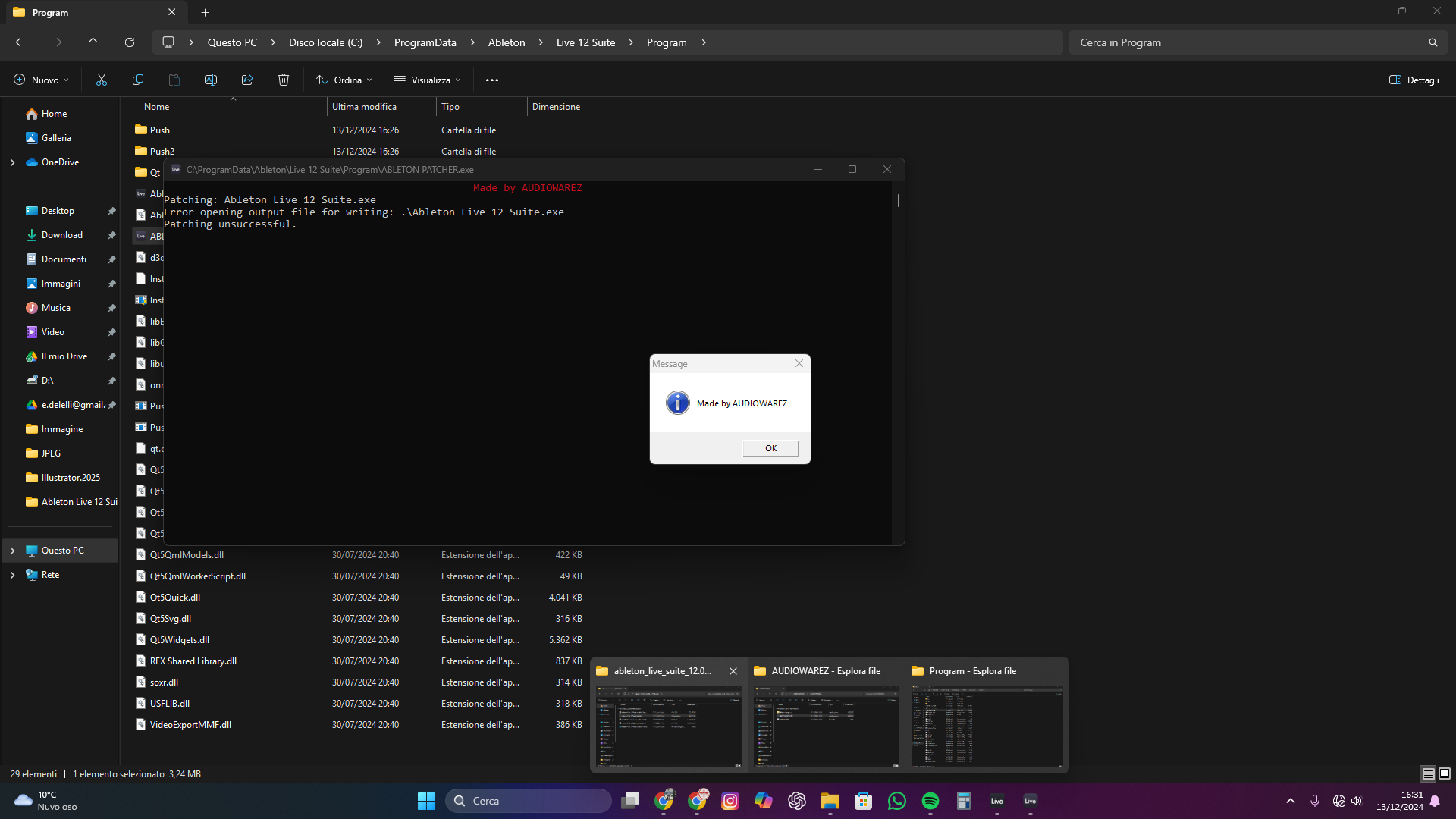Open Spotify from the taskbar
This screenshot has height=819, width=1456.
click(930, 801)
